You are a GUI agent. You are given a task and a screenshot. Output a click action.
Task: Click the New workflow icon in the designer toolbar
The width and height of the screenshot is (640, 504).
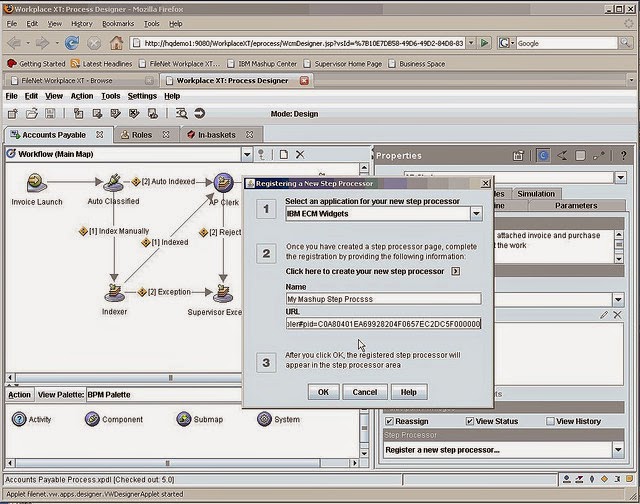tap(13, 114)
